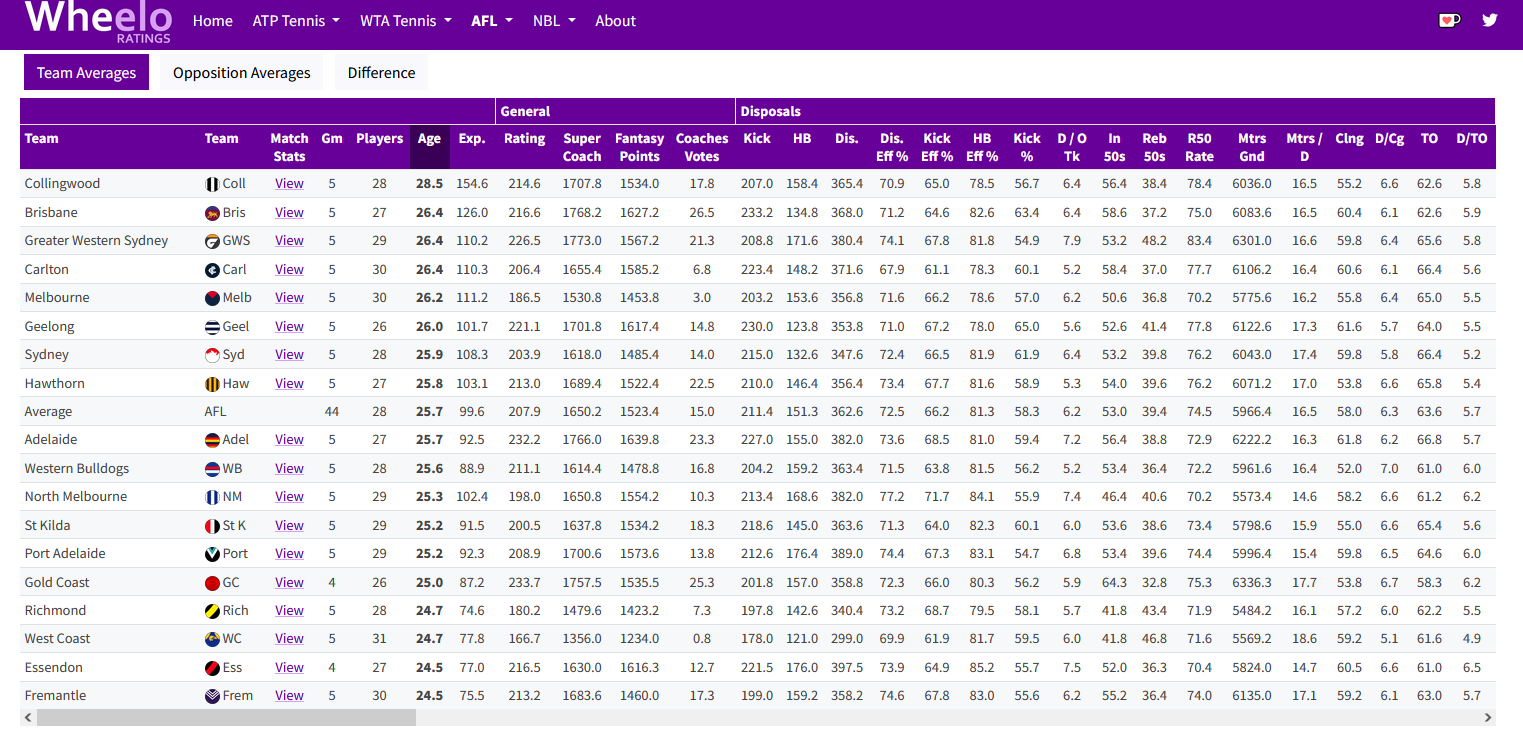This screenshot has height=731, width=1523.
Task: Click the scrollbar right arrow
Action: [1488, 717]
